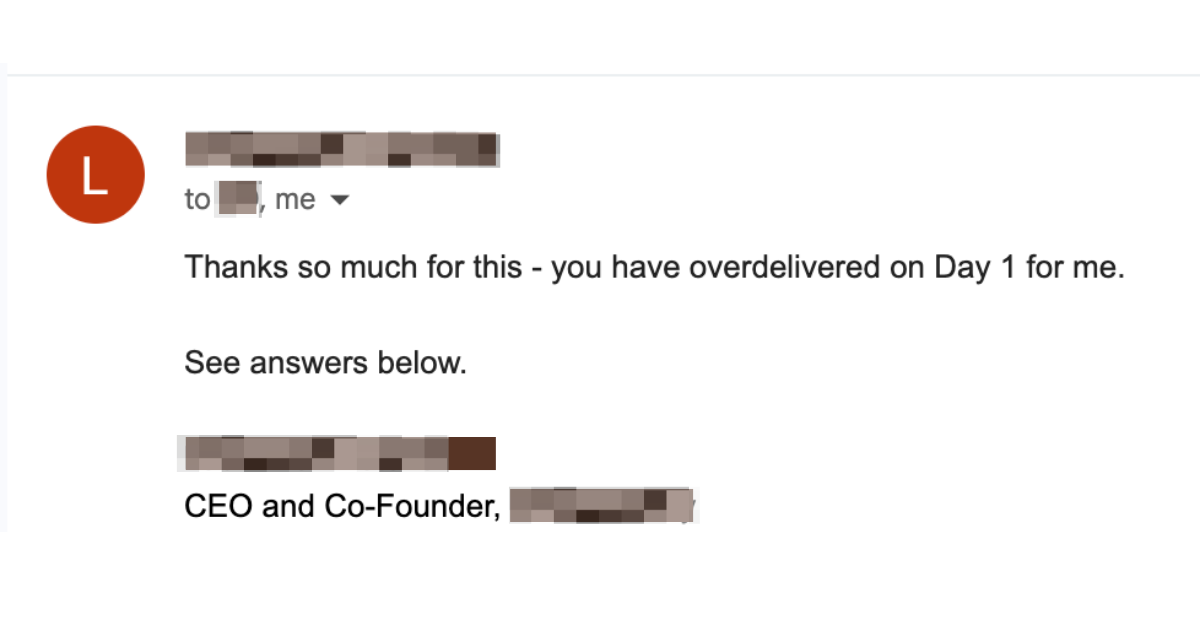Click the letter L inside the avatar circle

tap(95, 177)
